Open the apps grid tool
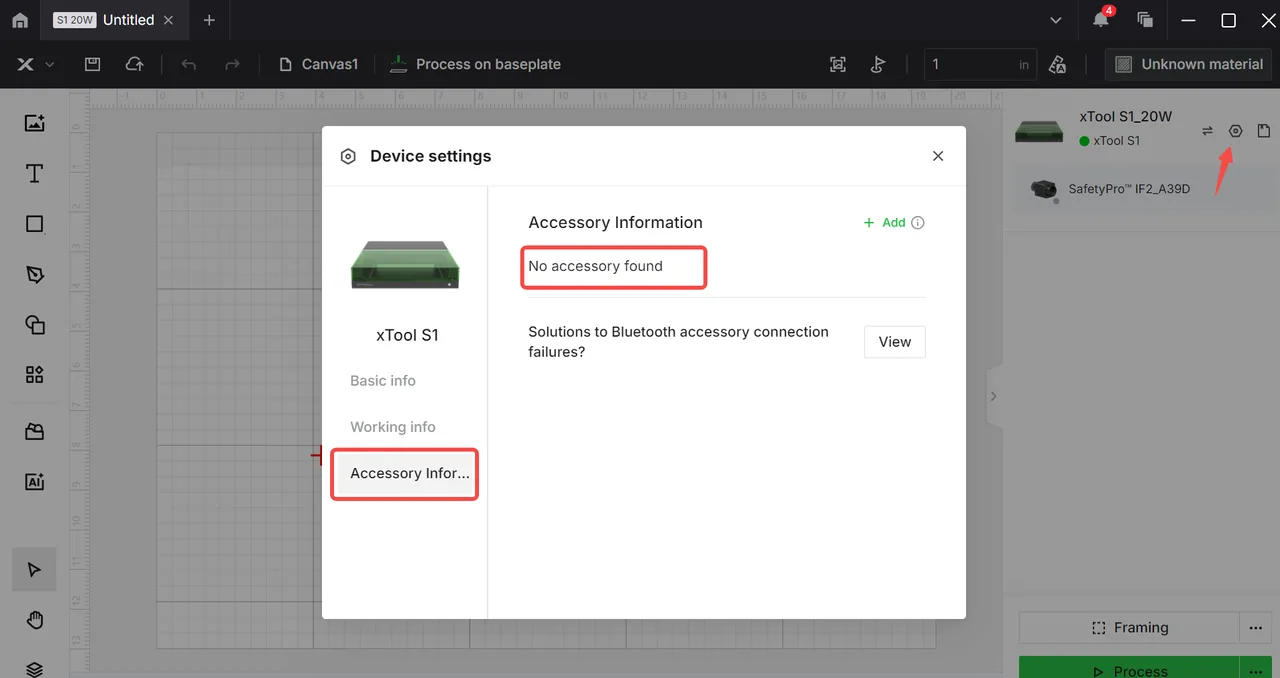The width and height of the screenshot is (1280, 678). pos(35,374)
